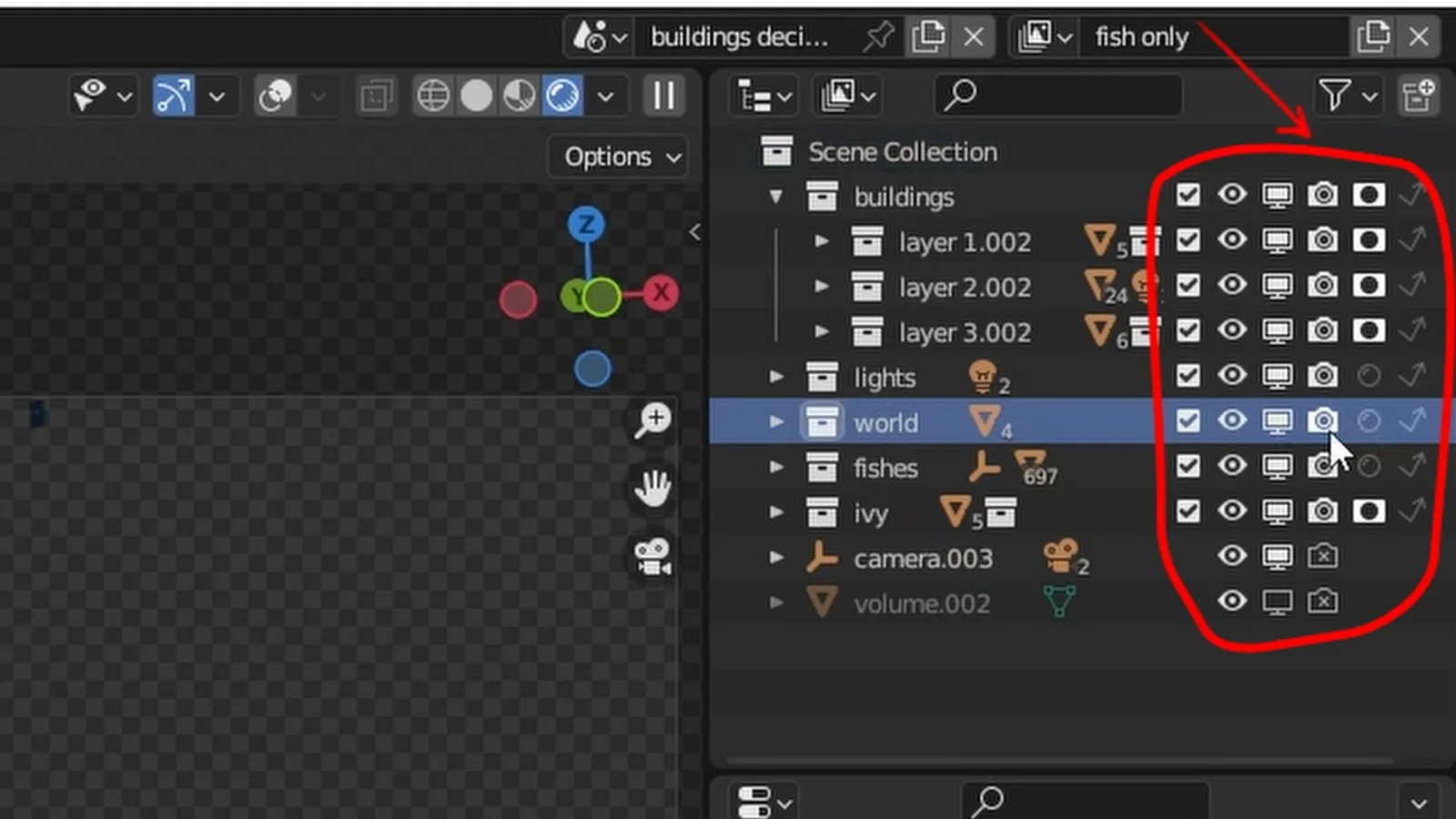Open the outliner filter funnel
The width and height of the screenshot is (1456, 819).
coord(1335,96)
